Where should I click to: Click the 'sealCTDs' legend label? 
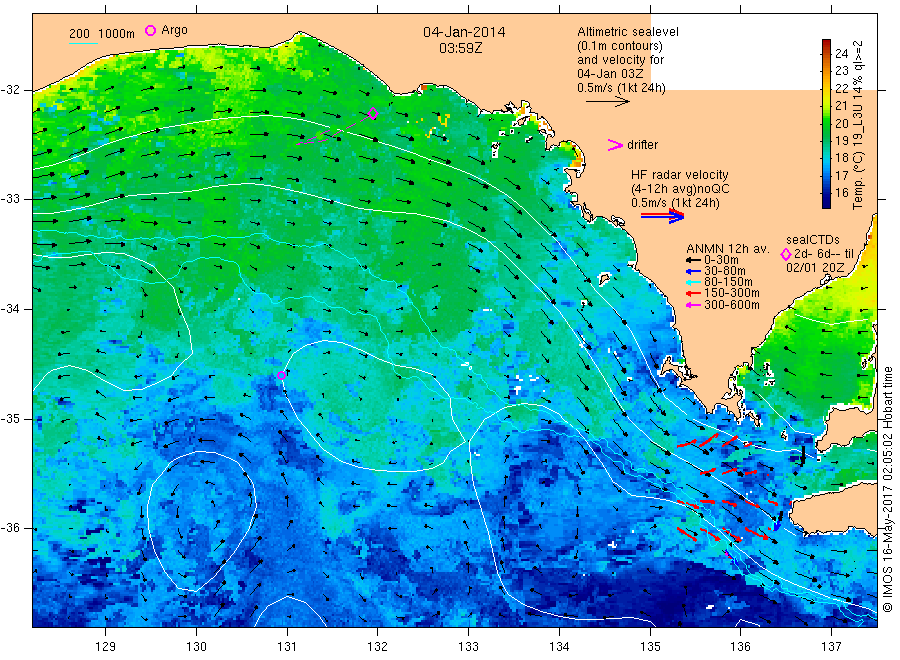tap(813, 240)
